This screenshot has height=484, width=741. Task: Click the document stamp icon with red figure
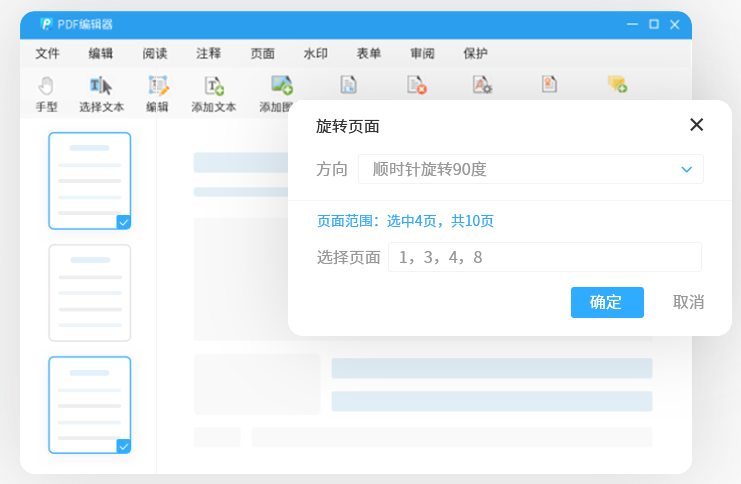[x=549, y=85]
